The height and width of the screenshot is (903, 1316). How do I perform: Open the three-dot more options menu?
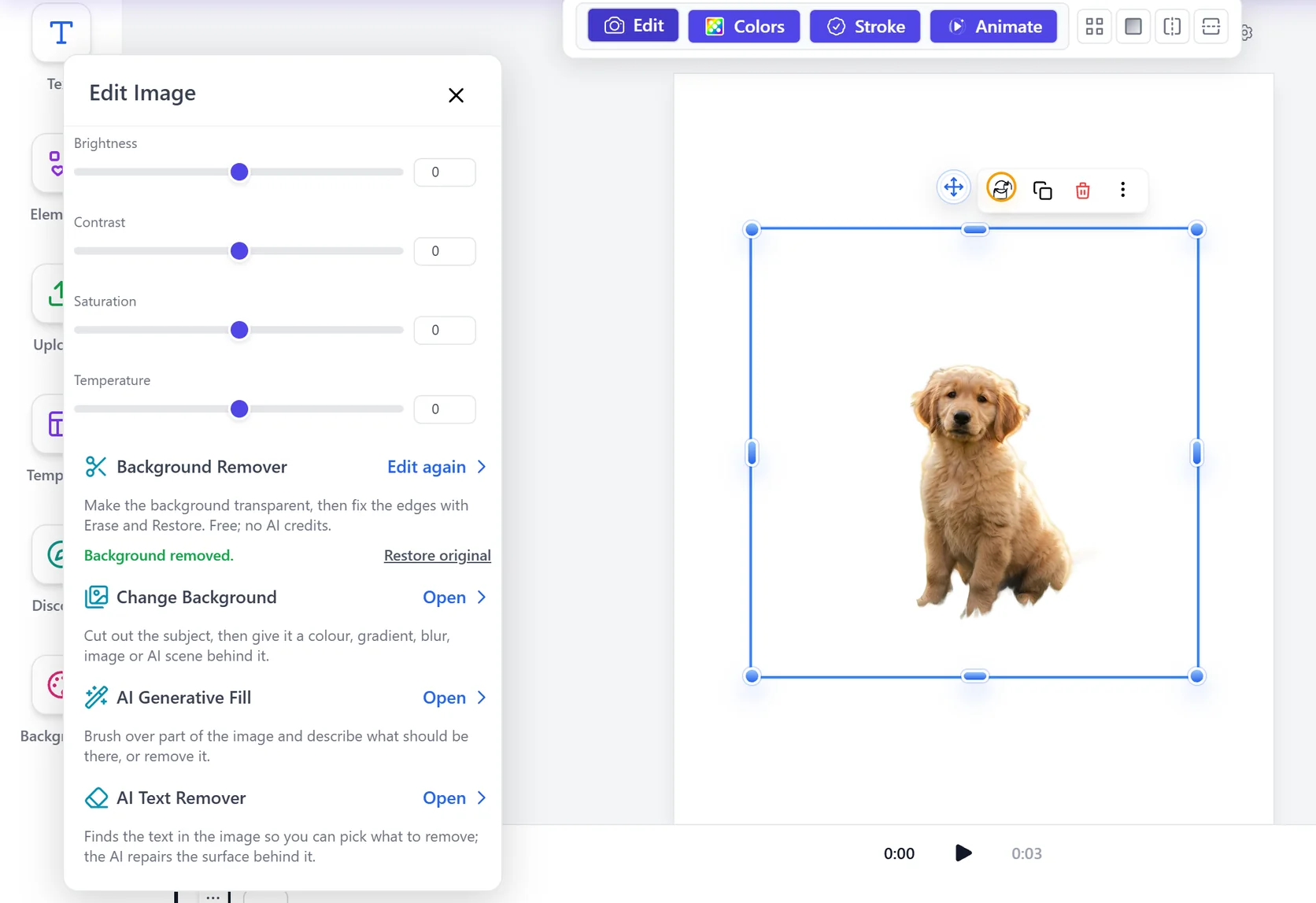coord(1122,190)
